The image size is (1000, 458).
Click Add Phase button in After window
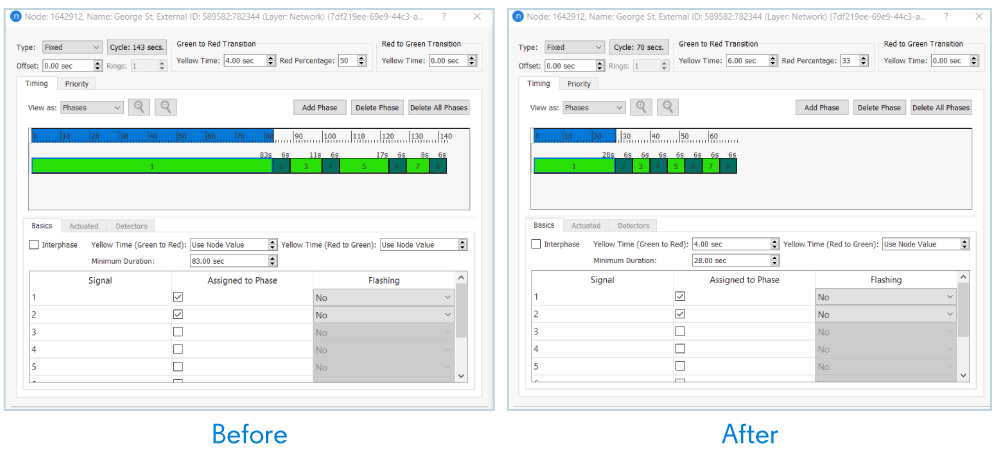point(821,108)
